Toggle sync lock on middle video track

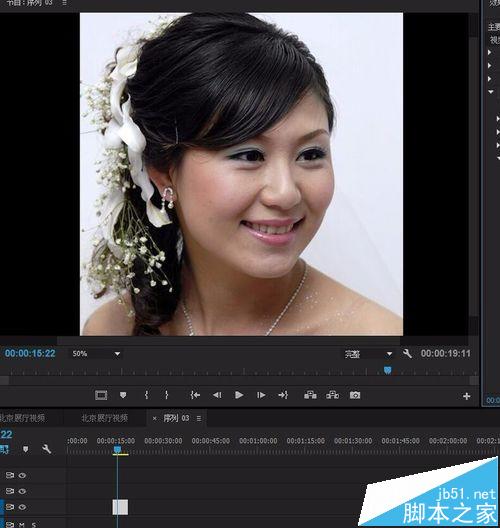(x=10, y=491)
